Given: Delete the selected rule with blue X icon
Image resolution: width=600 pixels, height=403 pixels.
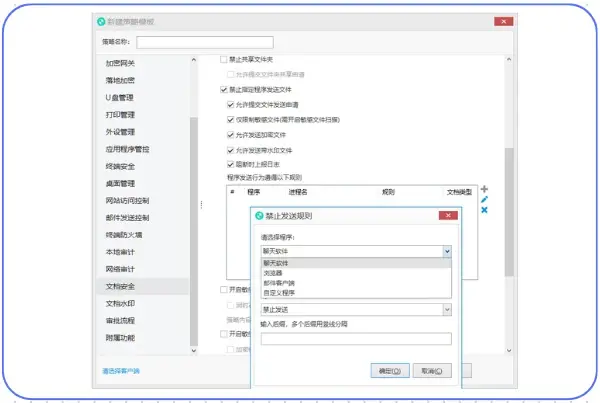Looking at the screenshot, I should pos(484,210).
